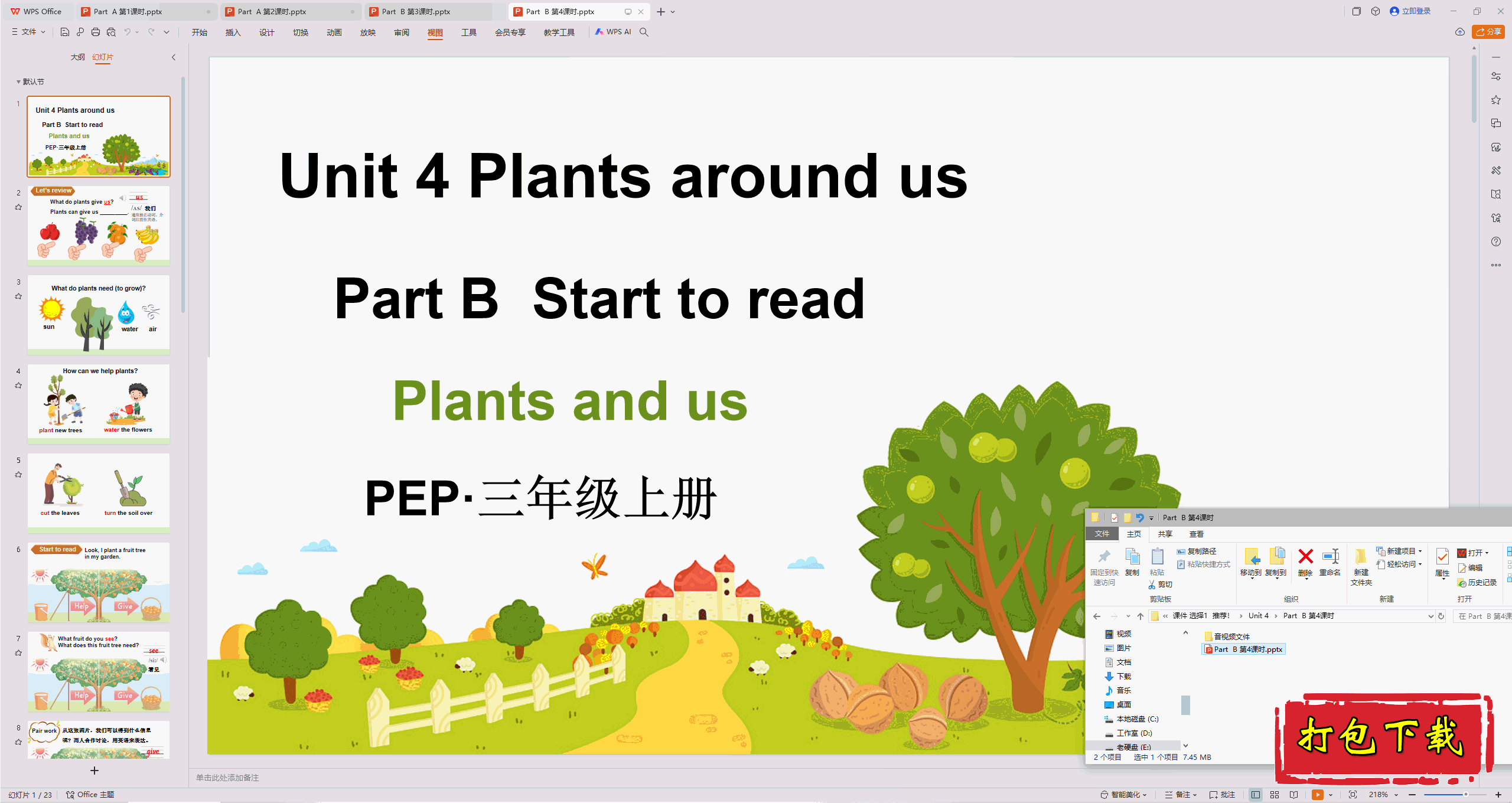Click the tools wrench icon in right sidebar
Screen dimensions: 1512x803
pos(1496,171)
